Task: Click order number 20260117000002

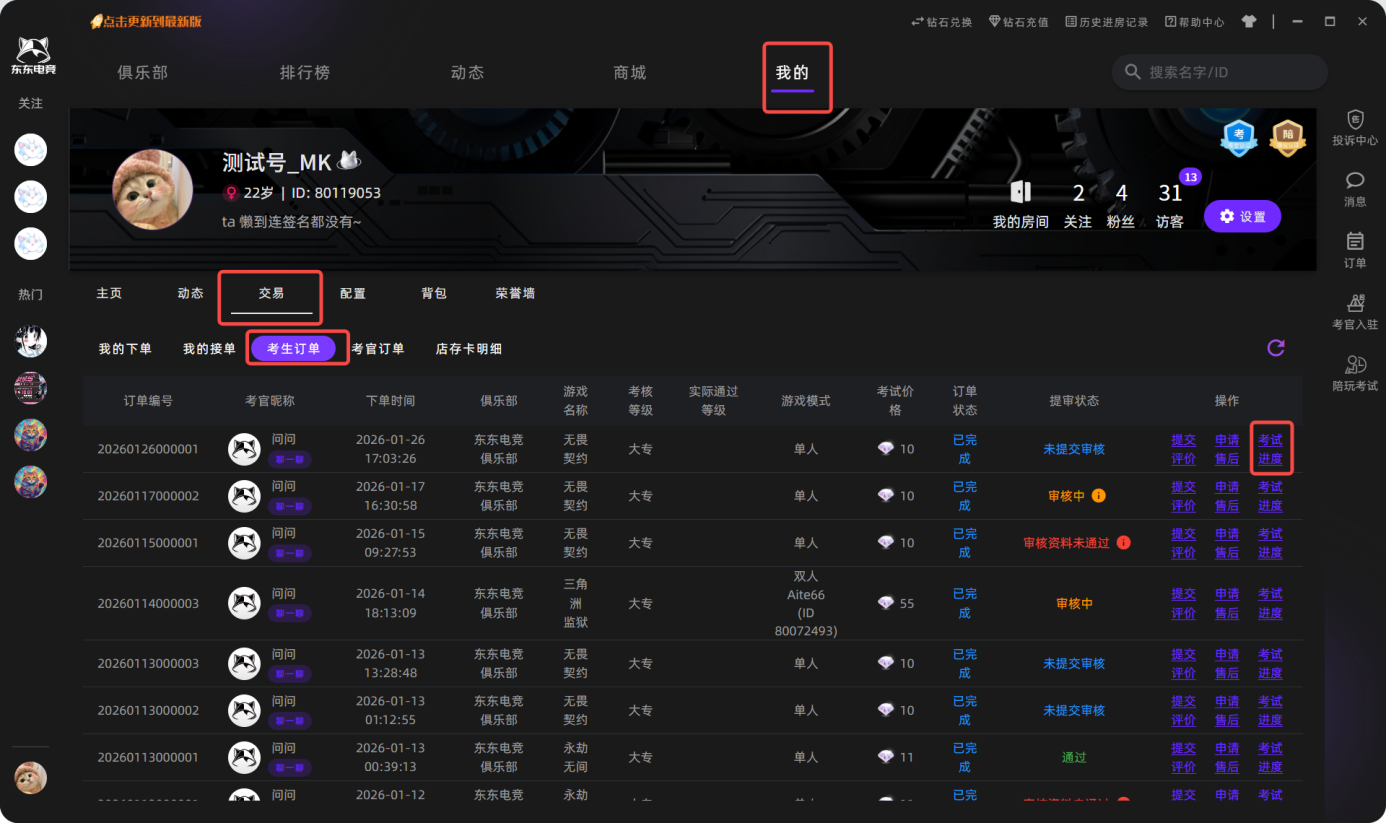Action: click(148, 496)
